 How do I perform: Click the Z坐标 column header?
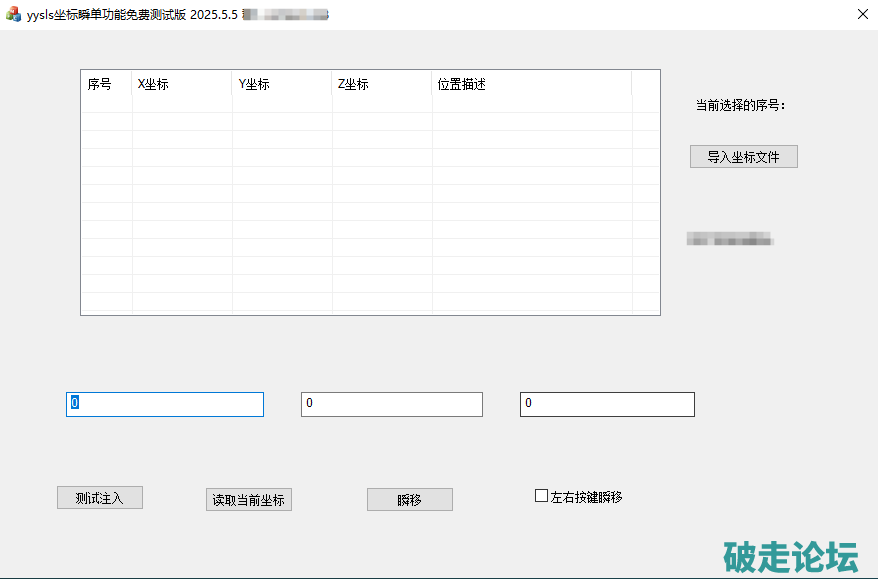point(381,84)
